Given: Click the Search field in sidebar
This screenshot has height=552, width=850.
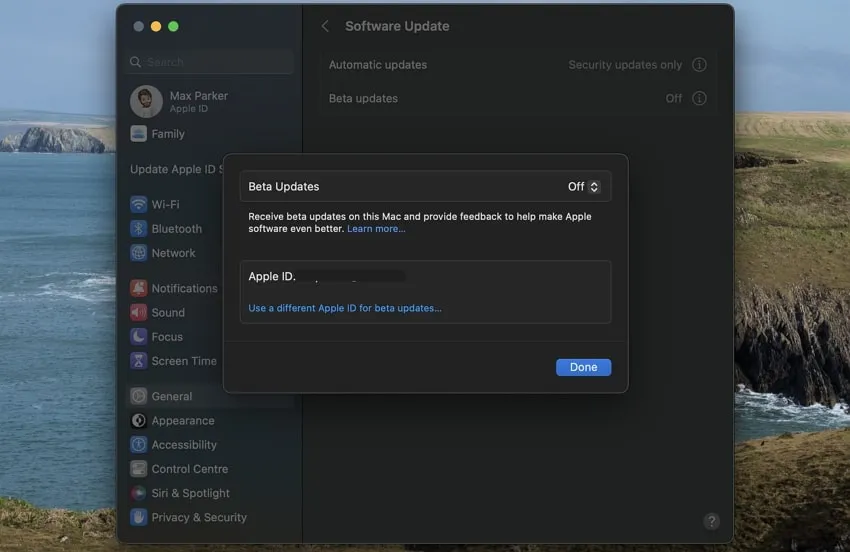Looking at the screenshot, I should (x=212, y=62).
